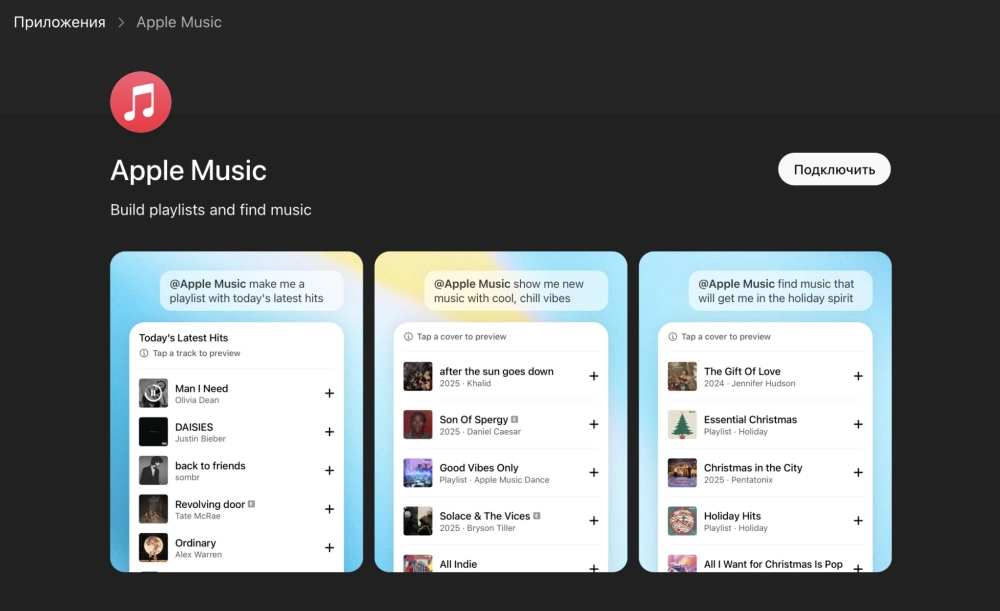This screenshot has height=611, width=1000.
Task: Add Revolving door using plus icon
Action: 329,509
